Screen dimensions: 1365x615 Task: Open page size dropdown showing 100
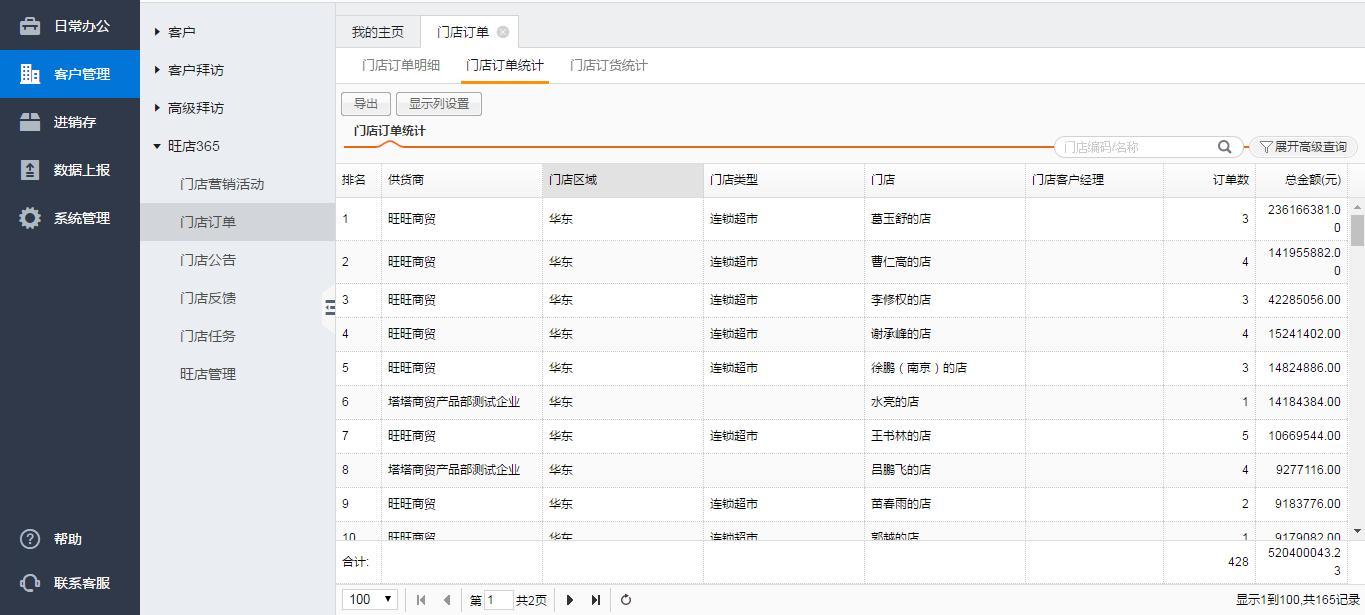click(370, 600)
